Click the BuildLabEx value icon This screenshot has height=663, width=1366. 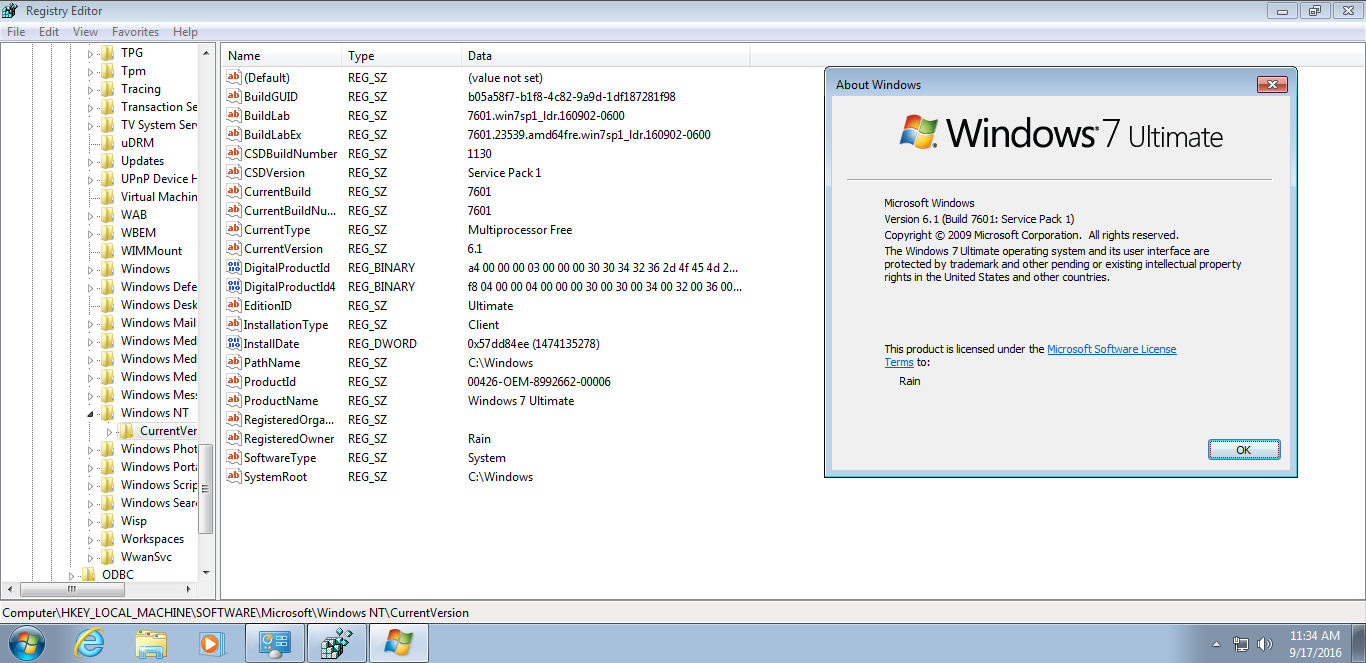coord(234,135)
